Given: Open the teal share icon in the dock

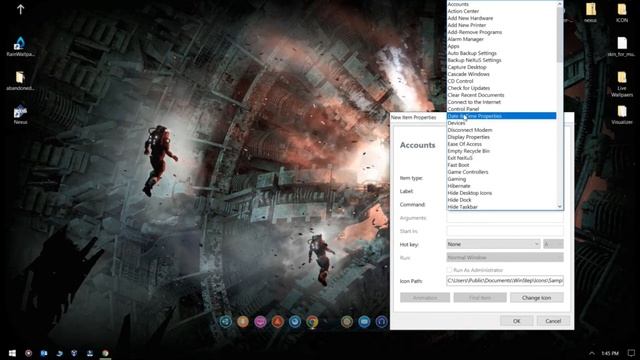Looking at the screenshot, I should point(225,322).
